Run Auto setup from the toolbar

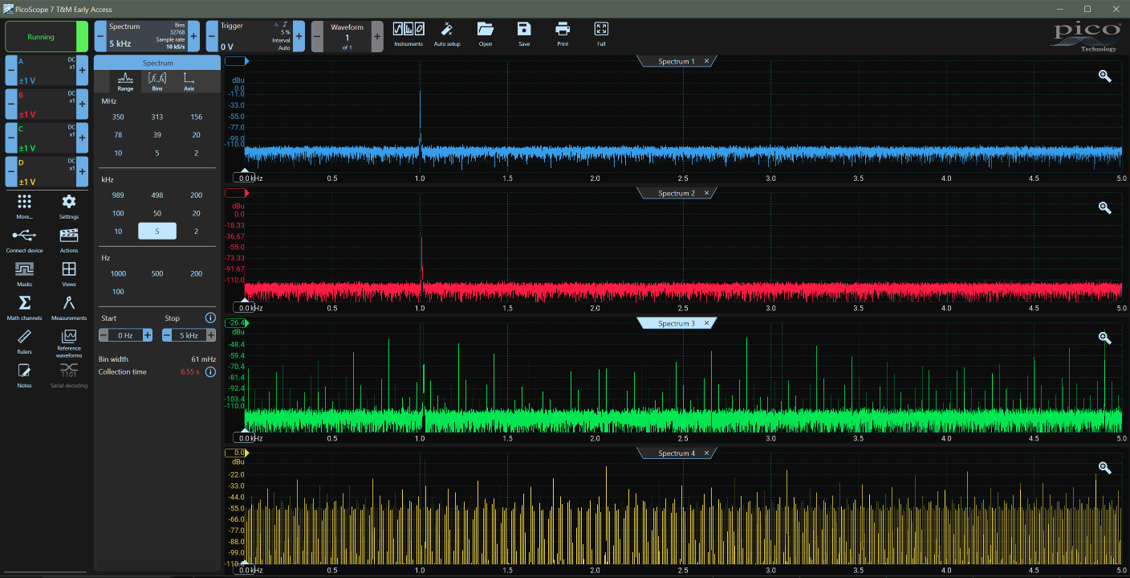[x=447, y=34]
